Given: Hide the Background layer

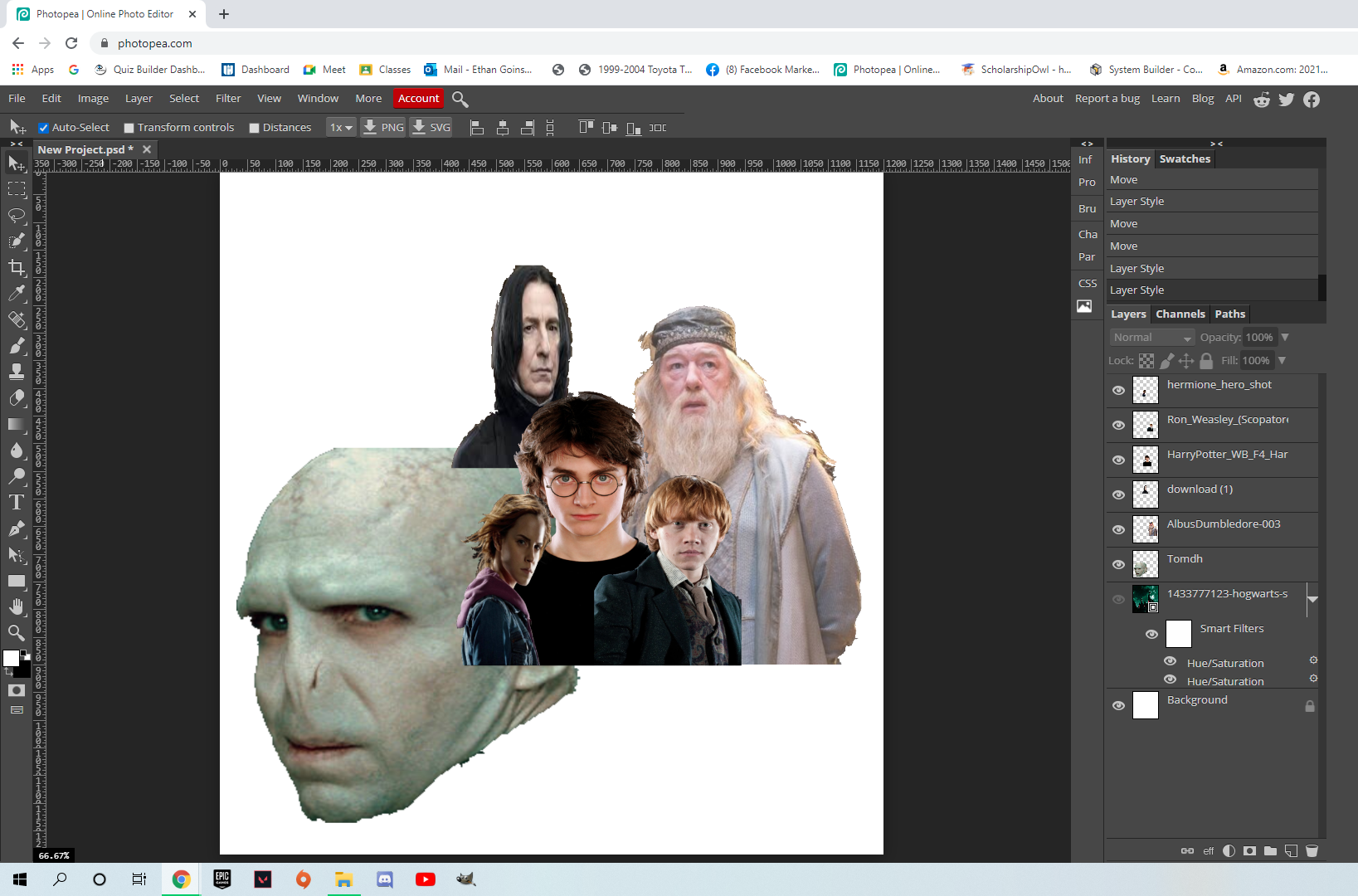Looking at the screenshot, I should [x=1118, y=705].
